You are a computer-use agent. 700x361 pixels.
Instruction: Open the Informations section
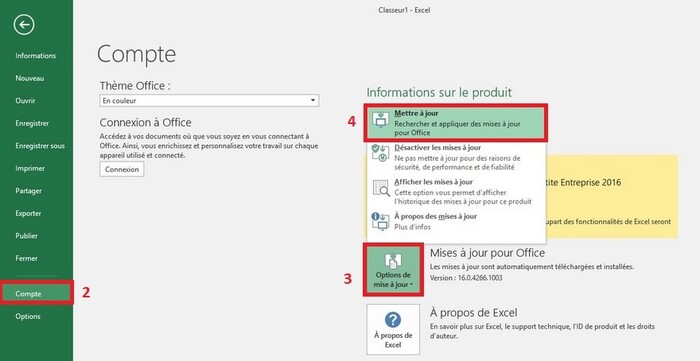(36, 56)
